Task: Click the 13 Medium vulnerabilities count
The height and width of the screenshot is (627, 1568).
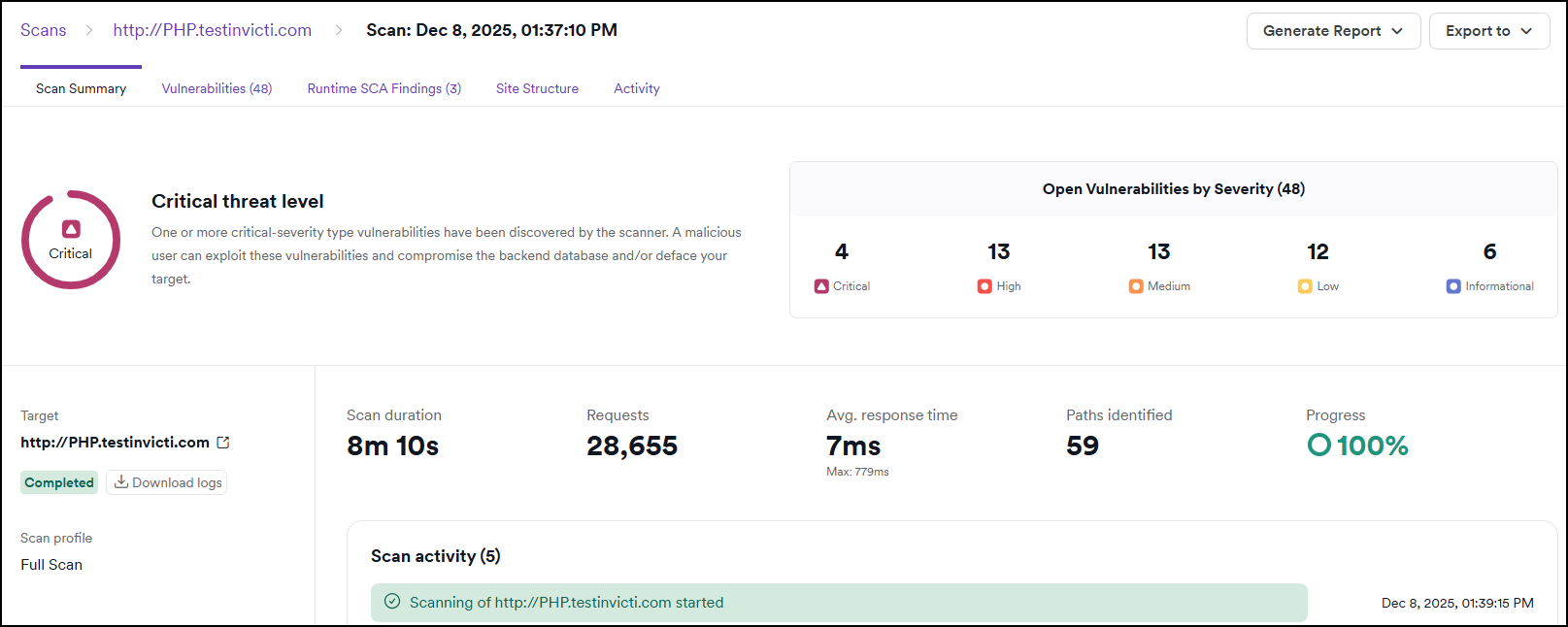Action: tap(1159, 251)
